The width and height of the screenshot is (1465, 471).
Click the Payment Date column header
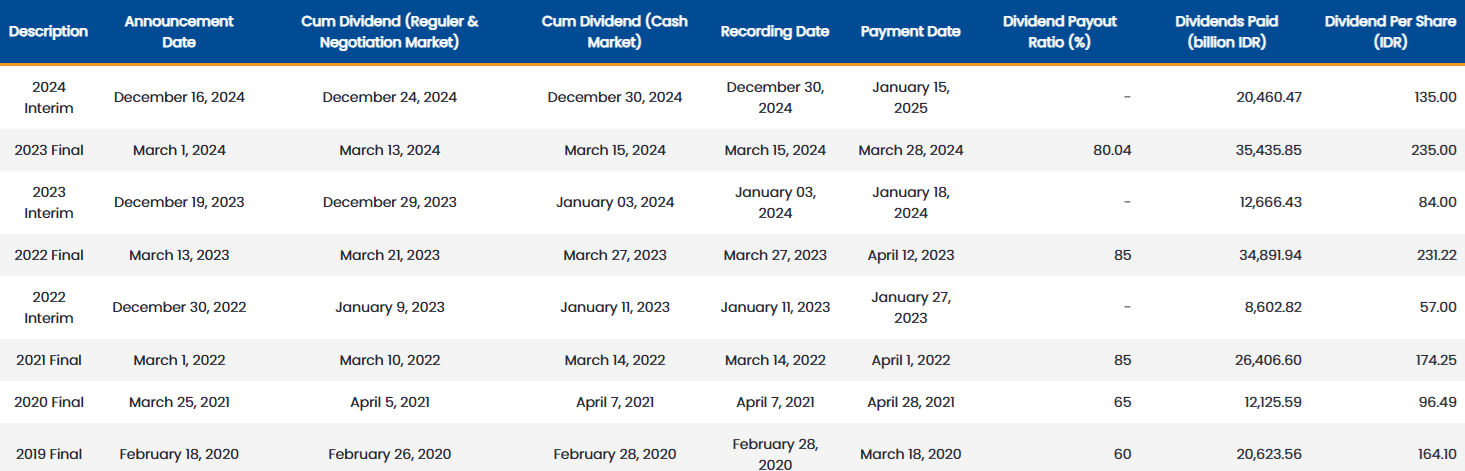(911, 31)
